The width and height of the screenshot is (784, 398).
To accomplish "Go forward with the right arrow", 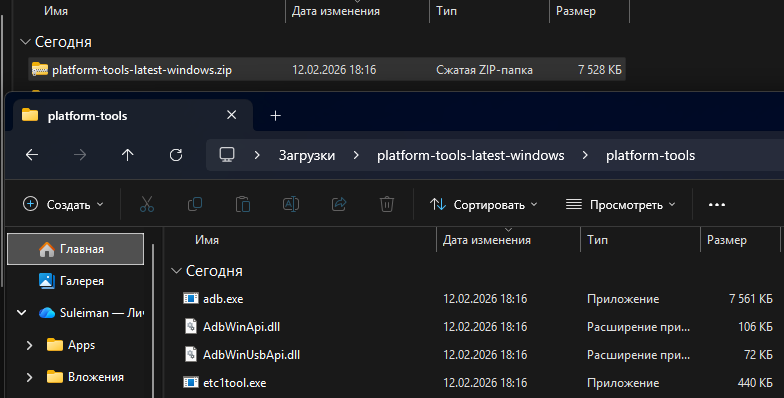I will click(x=80, y=155).
